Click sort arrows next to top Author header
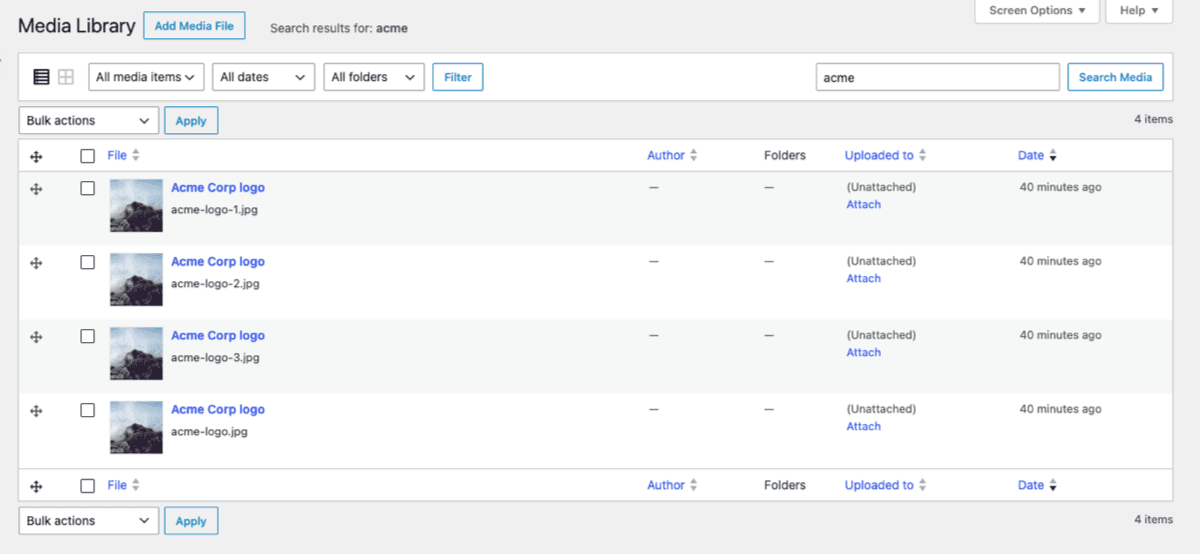1200x554 pixels. (x=694, y=156)
